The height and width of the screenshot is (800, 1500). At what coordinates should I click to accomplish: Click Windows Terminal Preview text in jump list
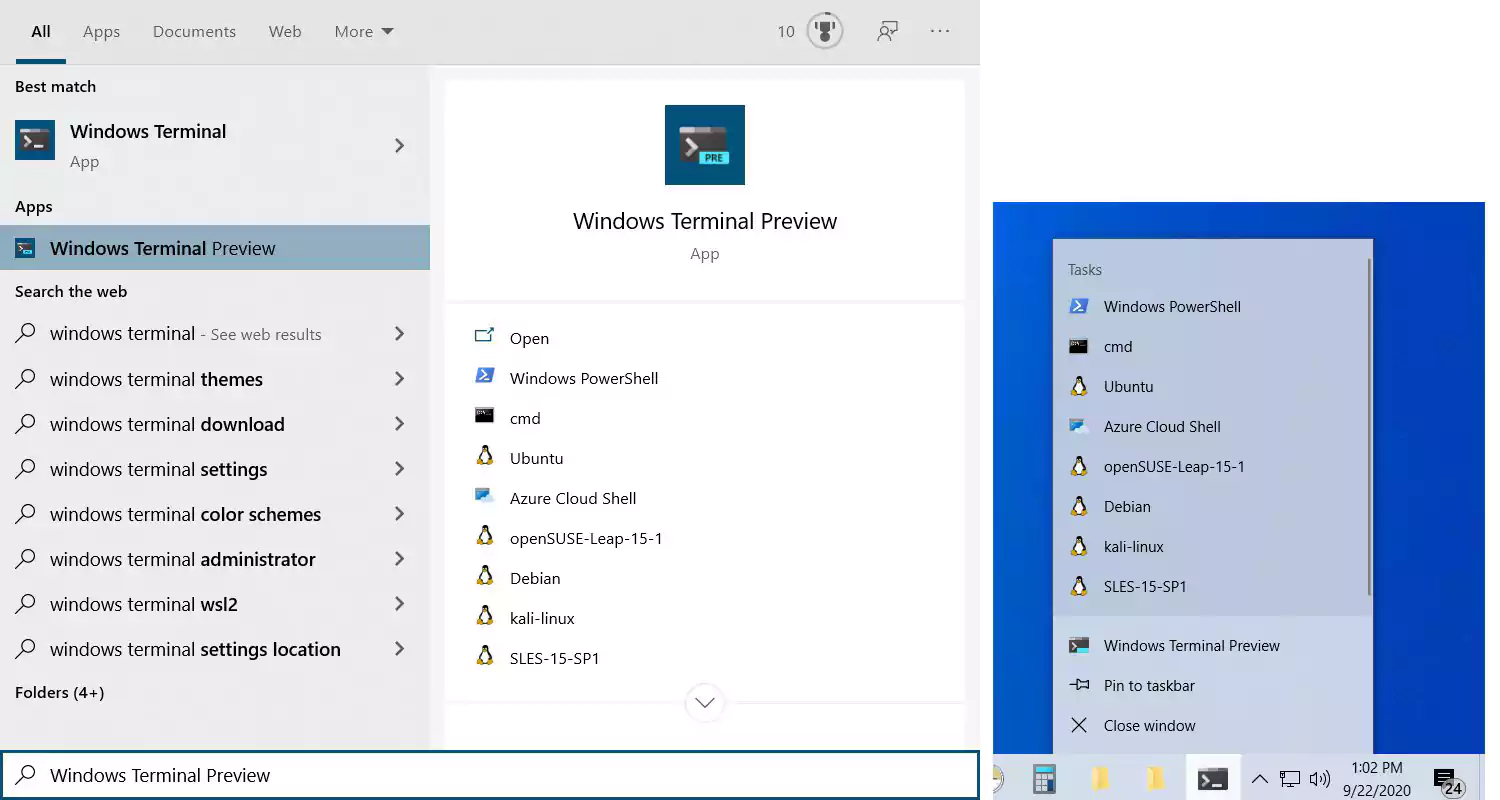pos(1192,645)
